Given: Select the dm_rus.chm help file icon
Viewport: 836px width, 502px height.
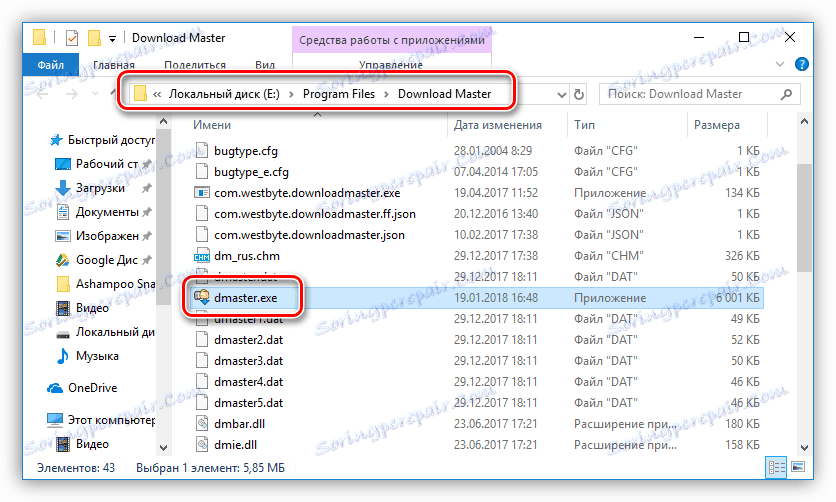Looking at the screenshot, I should point(202,256).
